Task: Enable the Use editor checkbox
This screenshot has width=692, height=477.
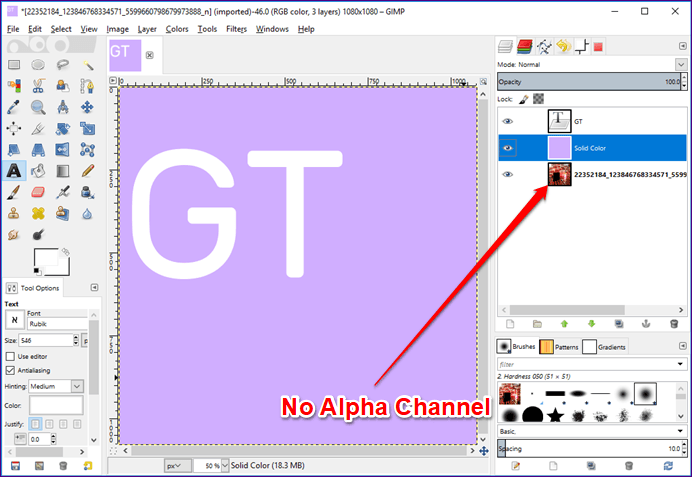Action: tap(10, 356)
